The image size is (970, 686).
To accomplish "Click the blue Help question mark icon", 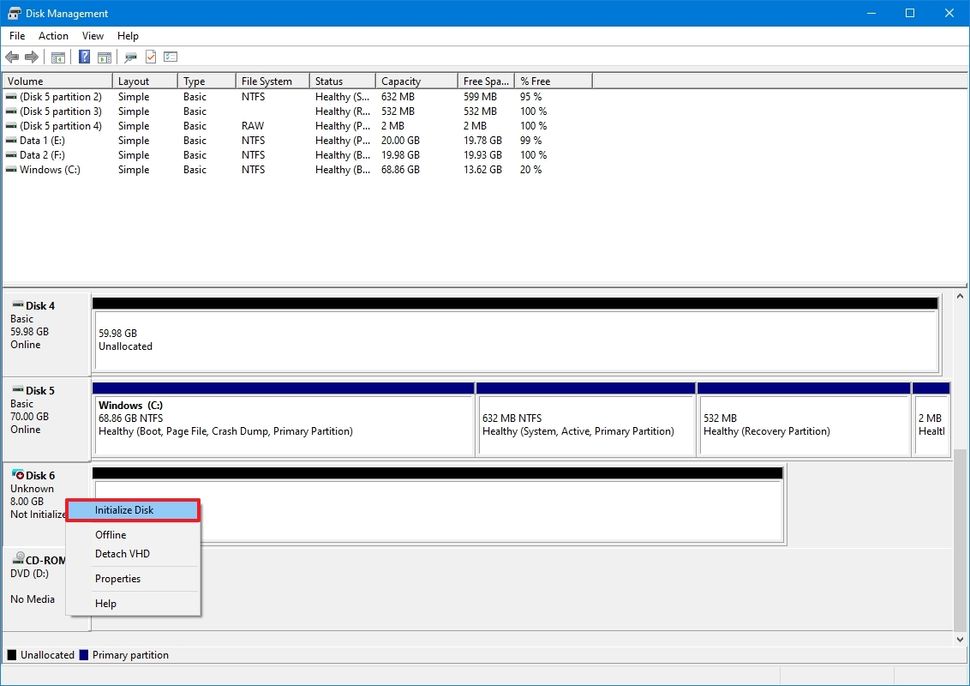I will [85, 57].
